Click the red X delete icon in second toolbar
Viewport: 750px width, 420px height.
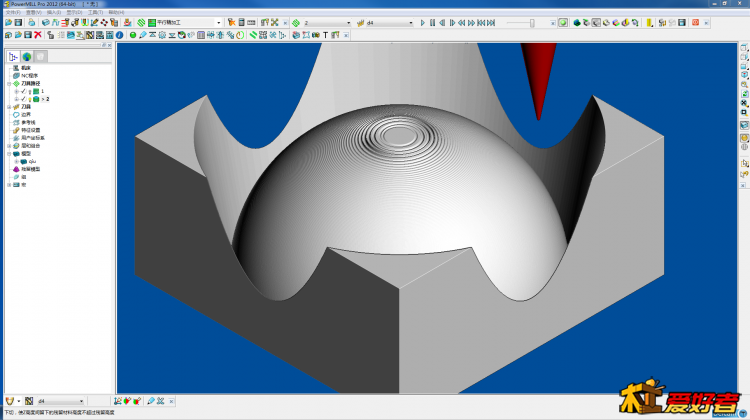pos(38,35)
